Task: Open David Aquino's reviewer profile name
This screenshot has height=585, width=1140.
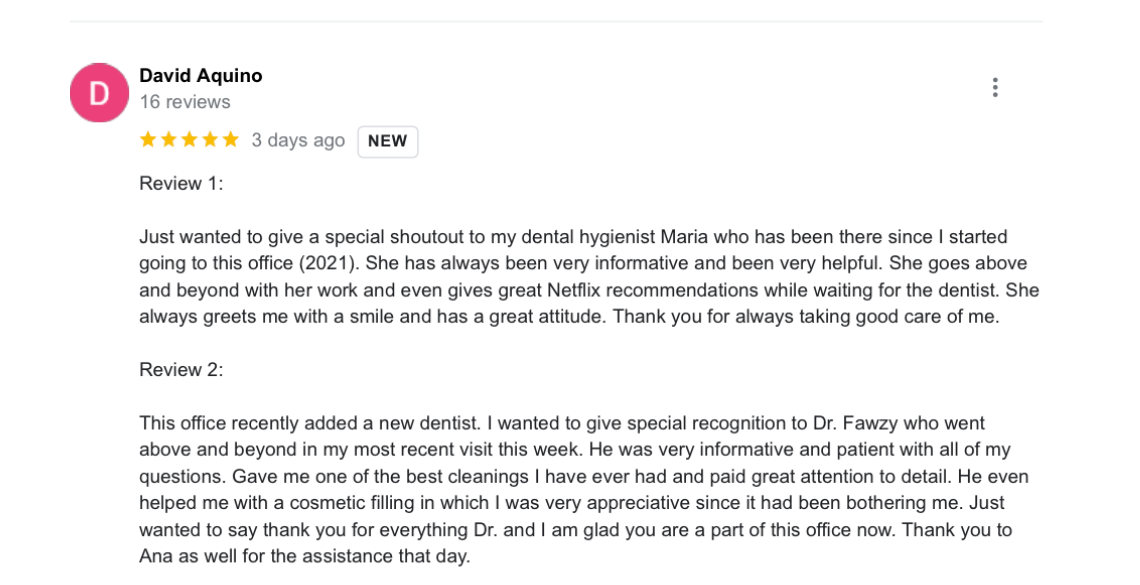Action: (201, 76)
